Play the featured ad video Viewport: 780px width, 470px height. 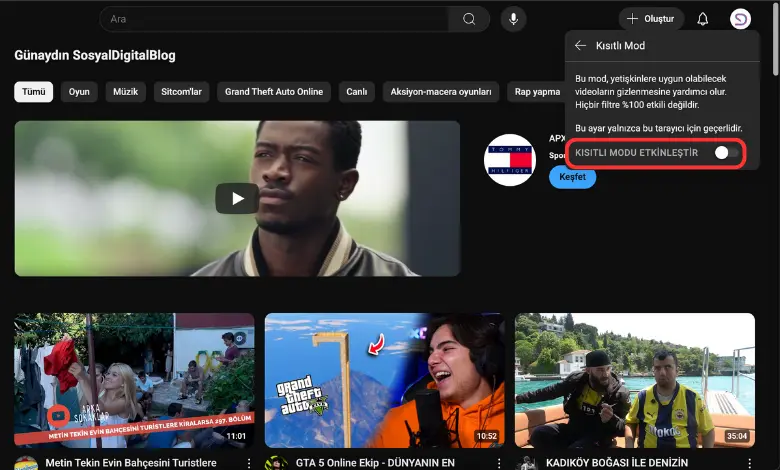(x=237, y=198)
